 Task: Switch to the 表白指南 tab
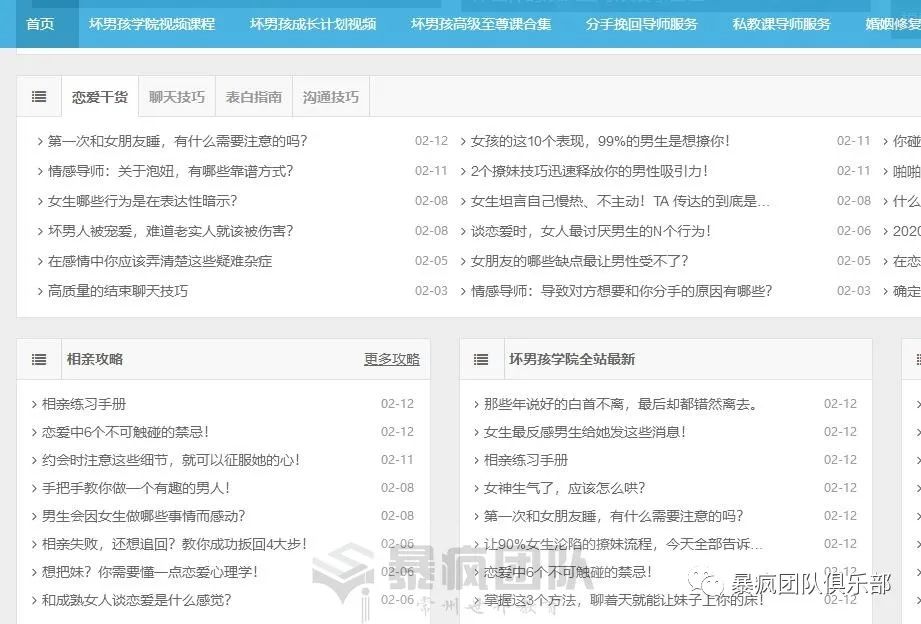[254, 97]
